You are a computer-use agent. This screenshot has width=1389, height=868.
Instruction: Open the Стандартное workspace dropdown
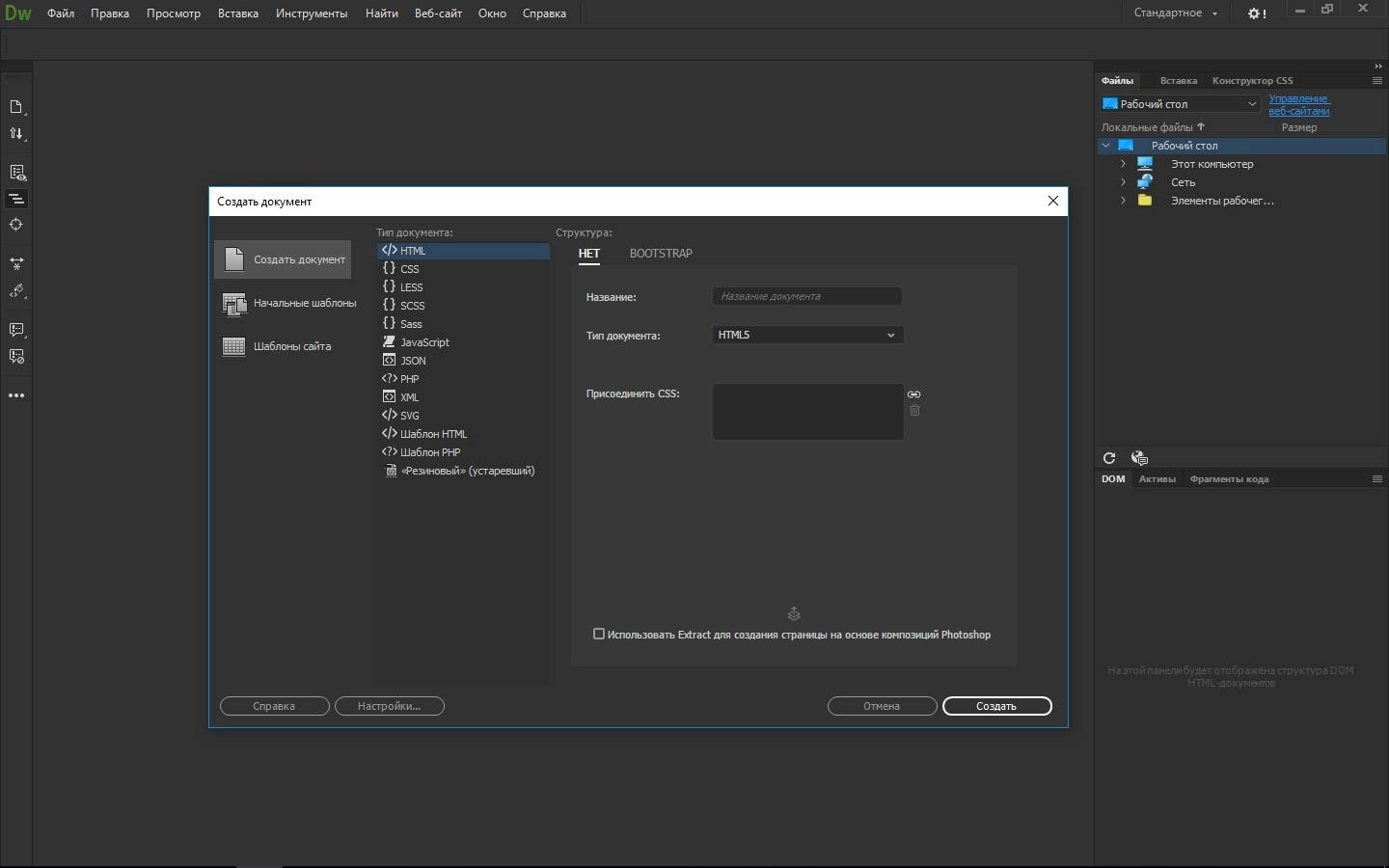pos(1176,13)
